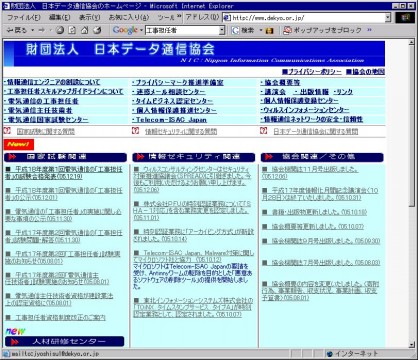The height and width of the screenshot is (360, 418).
Task: Follow the プライバシーポリシー link at top right
Action: tap(312, 72)
